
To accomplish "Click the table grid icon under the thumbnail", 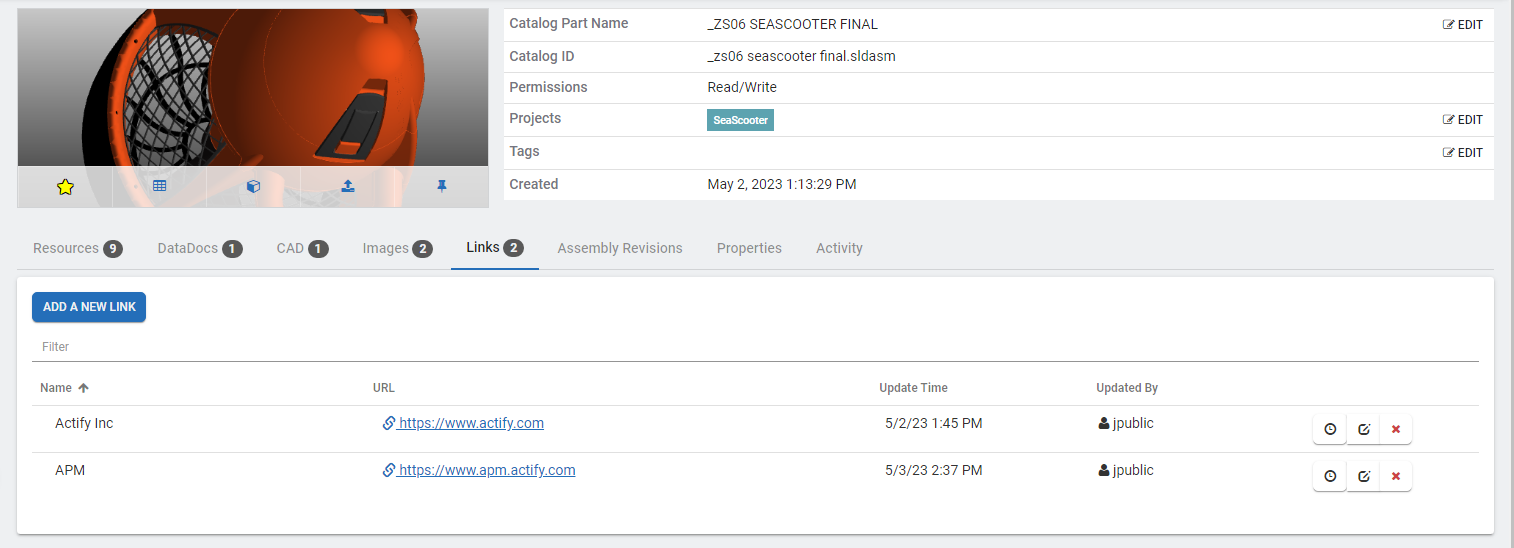I will (x=159, y=187).
